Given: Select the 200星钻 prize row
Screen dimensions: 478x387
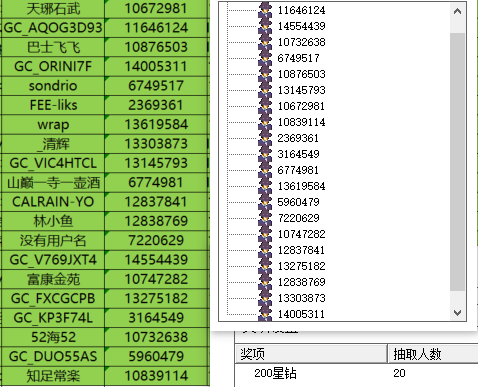Looking at the screenshot, I should click(x=356, y=373).
